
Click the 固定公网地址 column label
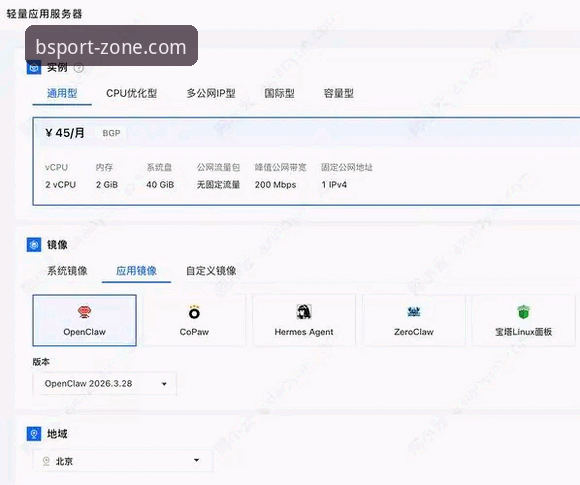point(347,168)
